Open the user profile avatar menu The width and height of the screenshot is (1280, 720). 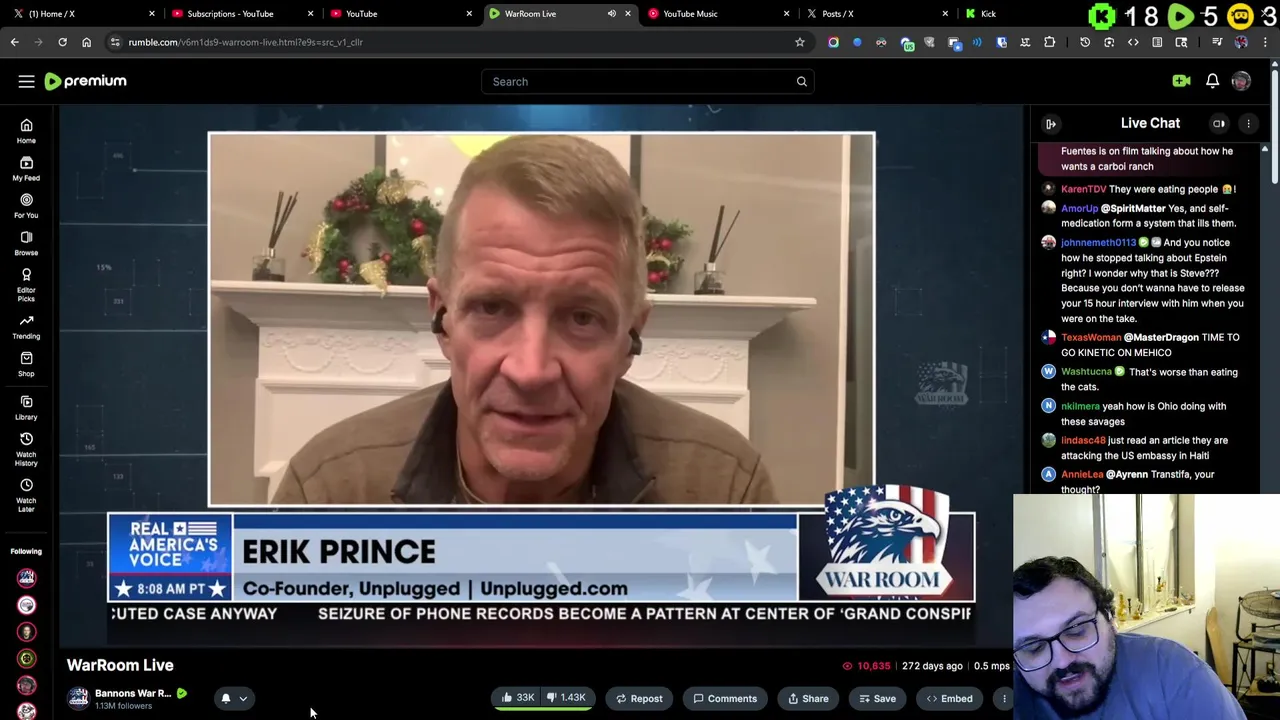pos(1241,81)
